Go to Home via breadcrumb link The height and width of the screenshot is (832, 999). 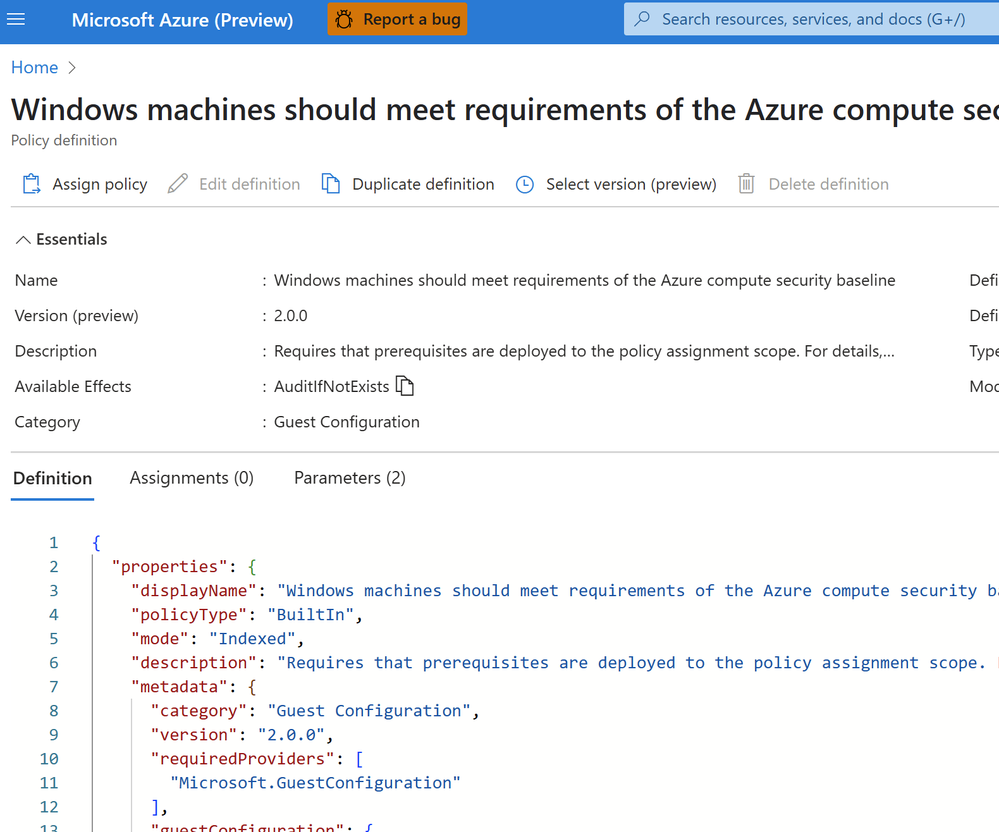pos(34,68)
